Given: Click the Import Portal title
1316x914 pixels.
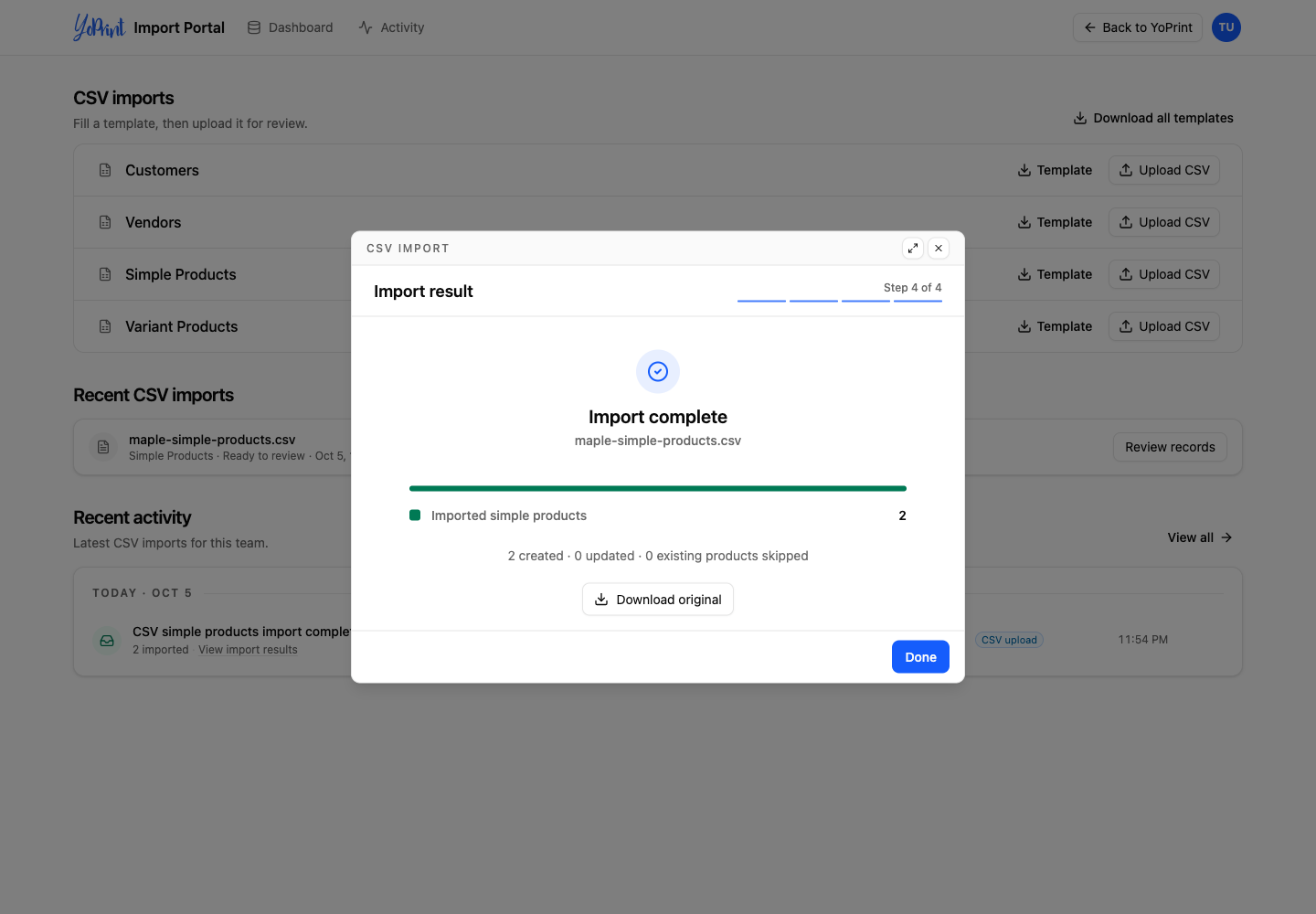Looking at the screenshot, I should pos(179,27).
